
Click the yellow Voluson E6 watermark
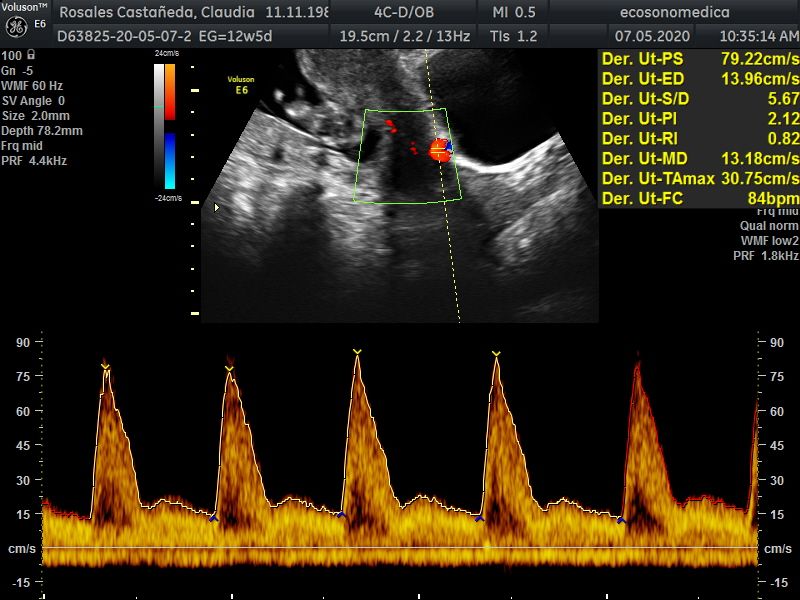(240, 84)
